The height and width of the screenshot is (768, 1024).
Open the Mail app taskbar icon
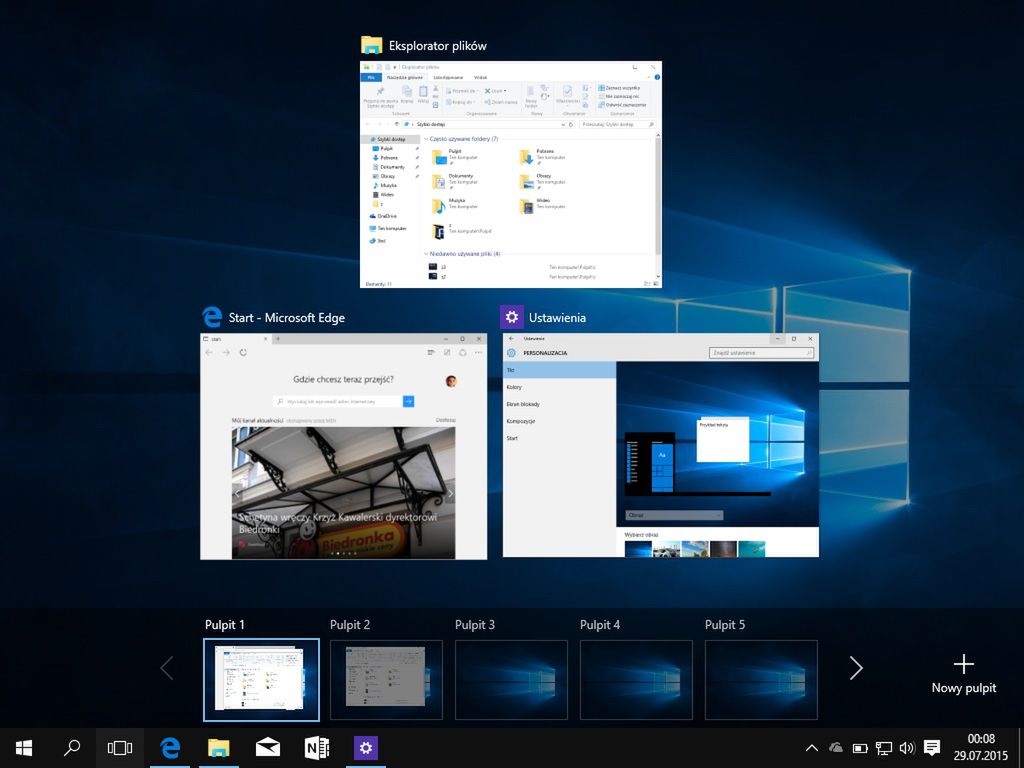point(267,747)
